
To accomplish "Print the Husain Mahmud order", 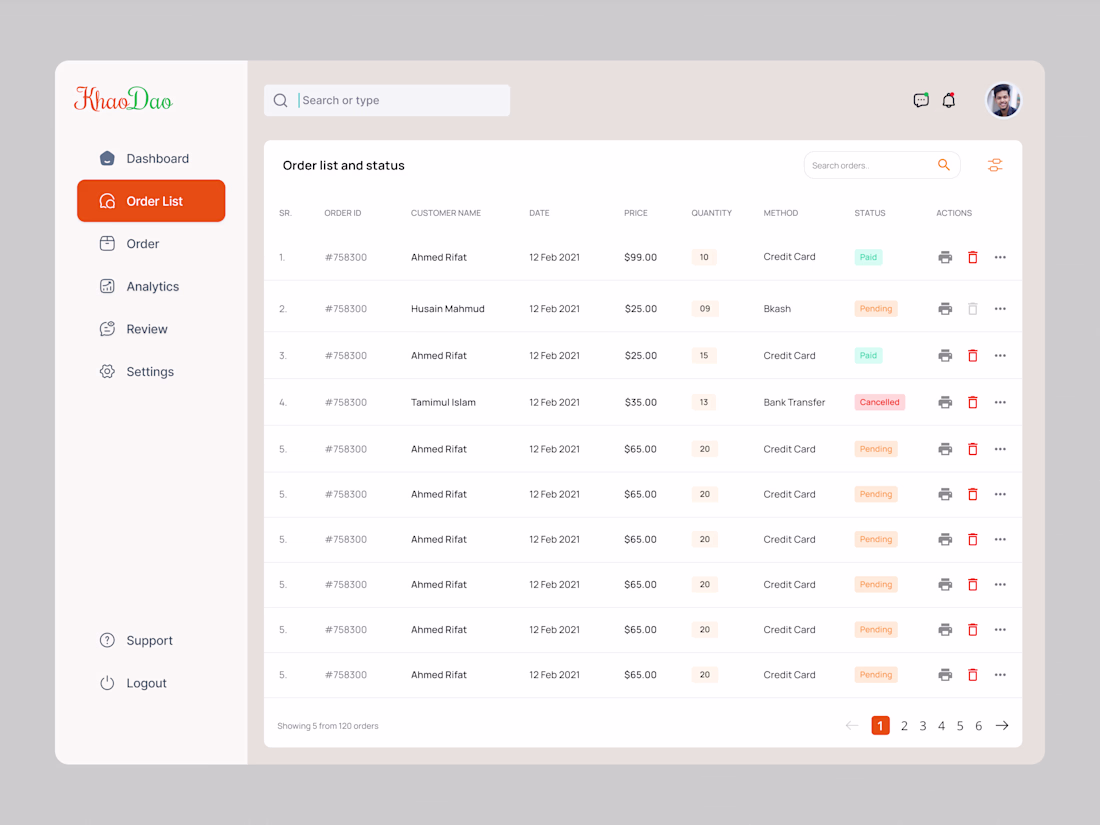I will (x=945, y=309).
